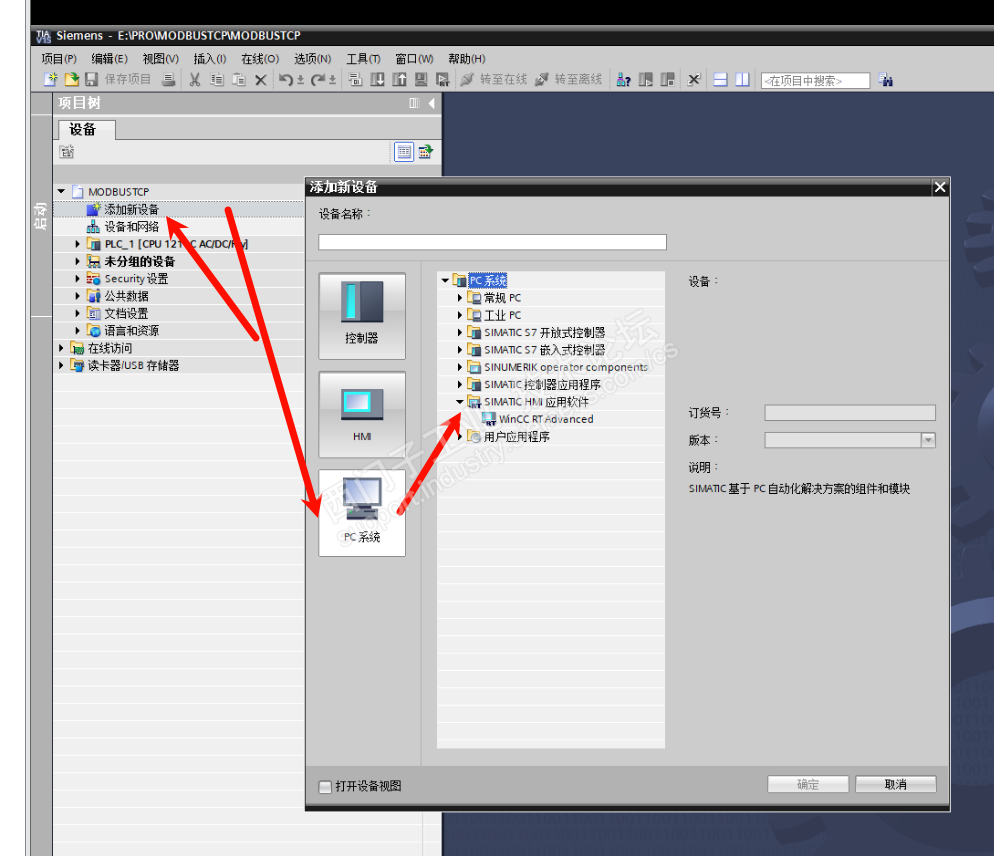Viewport: 994px width, 856px height.
Task: Expand the 读卡器/USB 存储器 node
Action: coord(61,365)
